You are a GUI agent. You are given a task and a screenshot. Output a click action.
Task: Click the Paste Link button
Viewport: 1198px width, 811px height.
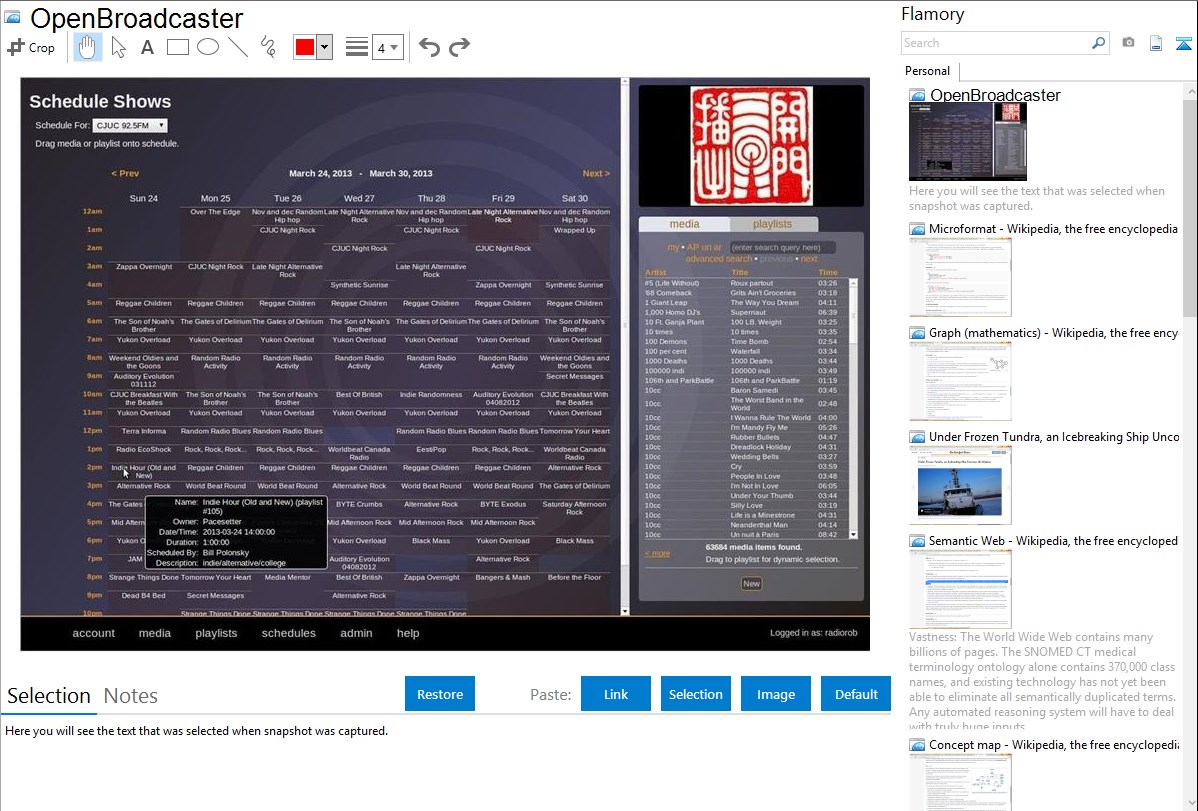pyautogui.click(x=616, y=694)
